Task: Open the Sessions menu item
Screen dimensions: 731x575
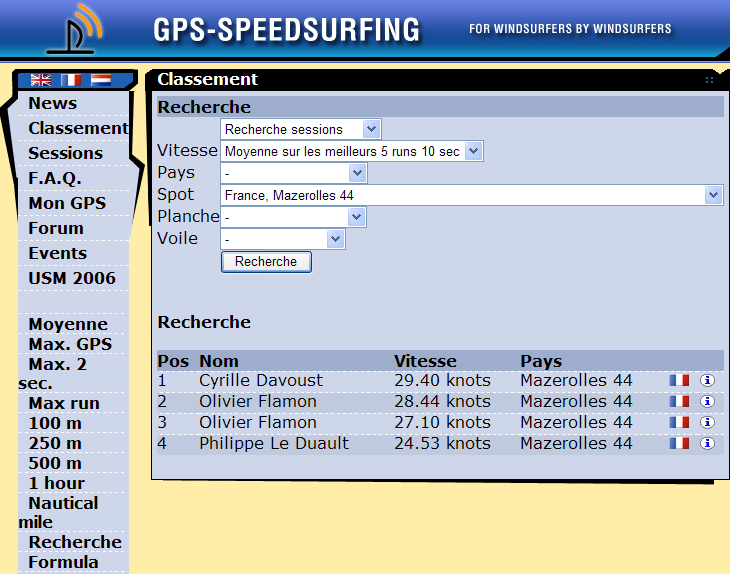Action: click(66, 153)
